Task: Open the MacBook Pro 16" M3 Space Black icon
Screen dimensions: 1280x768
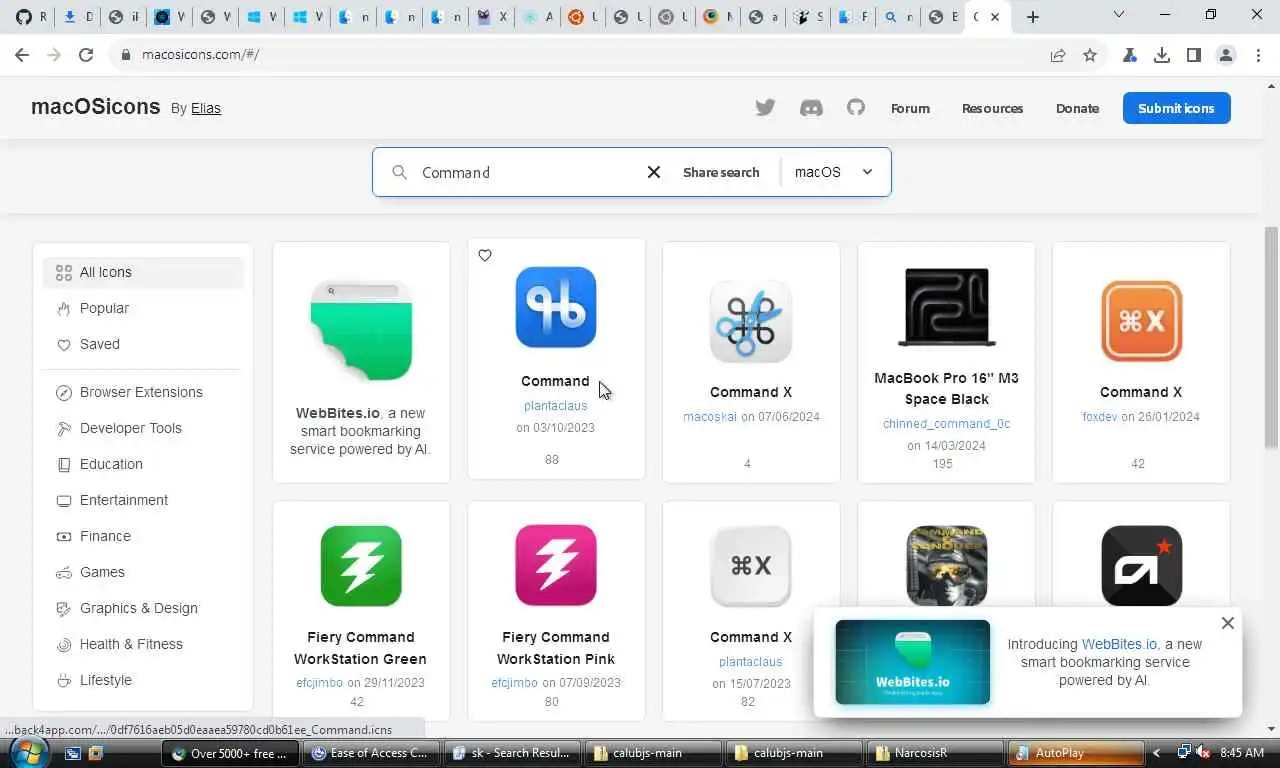Action: pos(946,307)
